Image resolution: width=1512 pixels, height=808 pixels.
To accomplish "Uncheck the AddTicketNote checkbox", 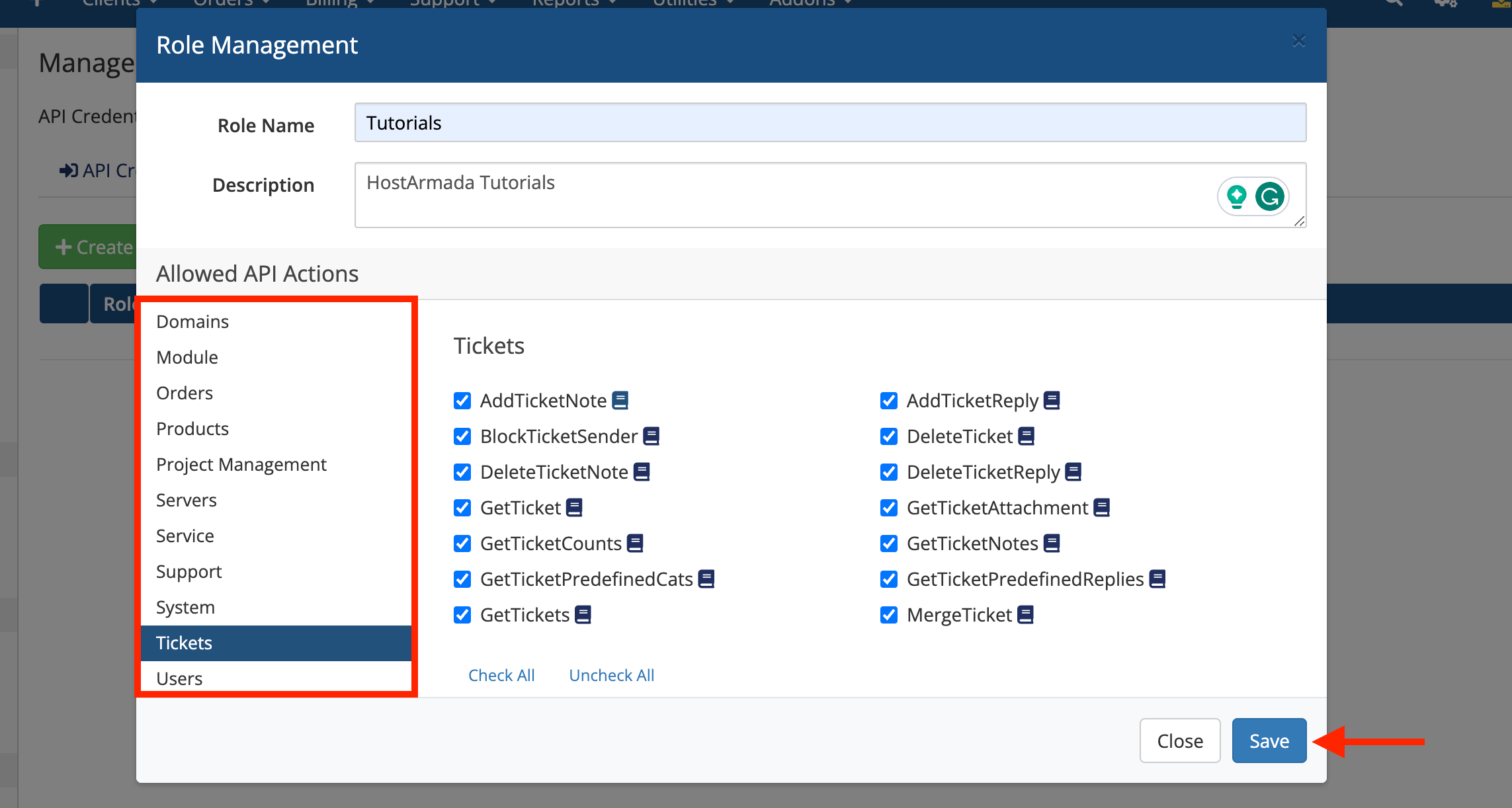I will pyautogui.click(x=462, y=401).
